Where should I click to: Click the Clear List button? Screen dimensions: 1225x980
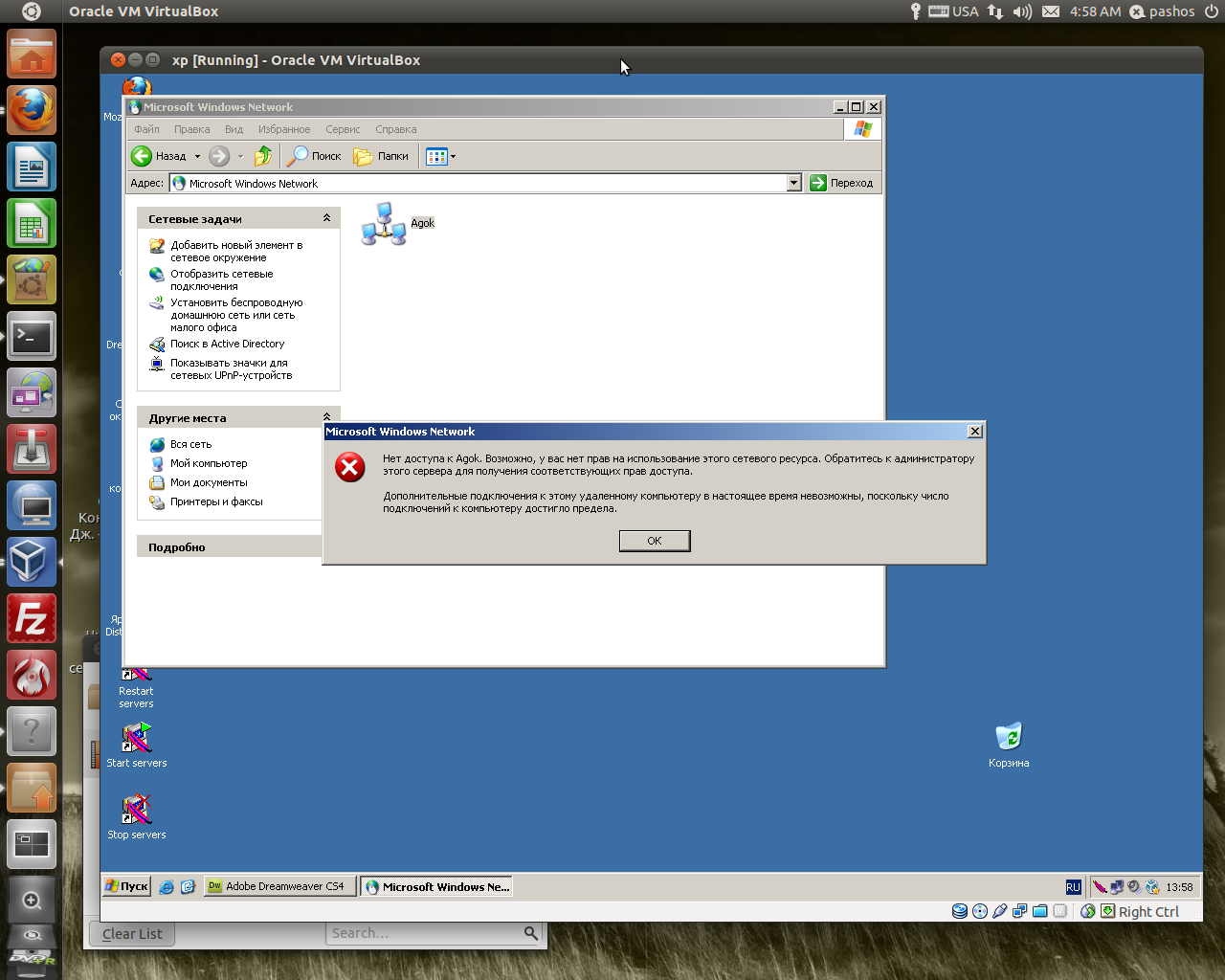click(132, 934)
